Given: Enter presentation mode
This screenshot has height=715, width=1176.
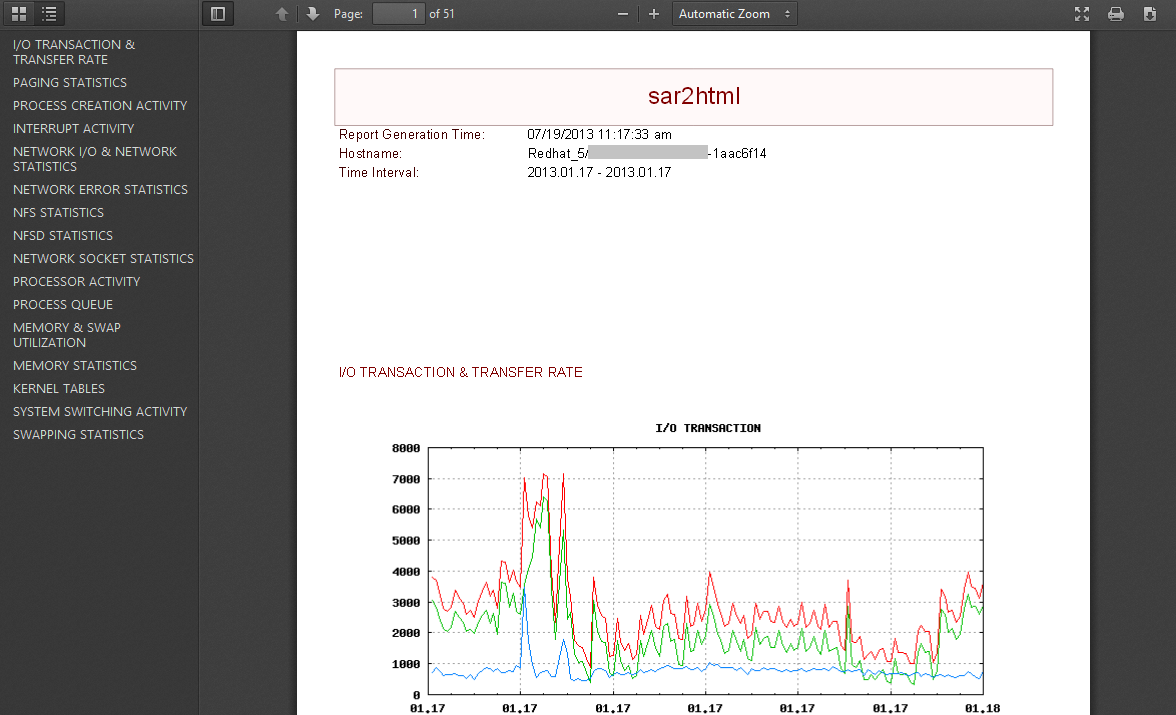Looking at the screenshot, I should click(1081, 13).
